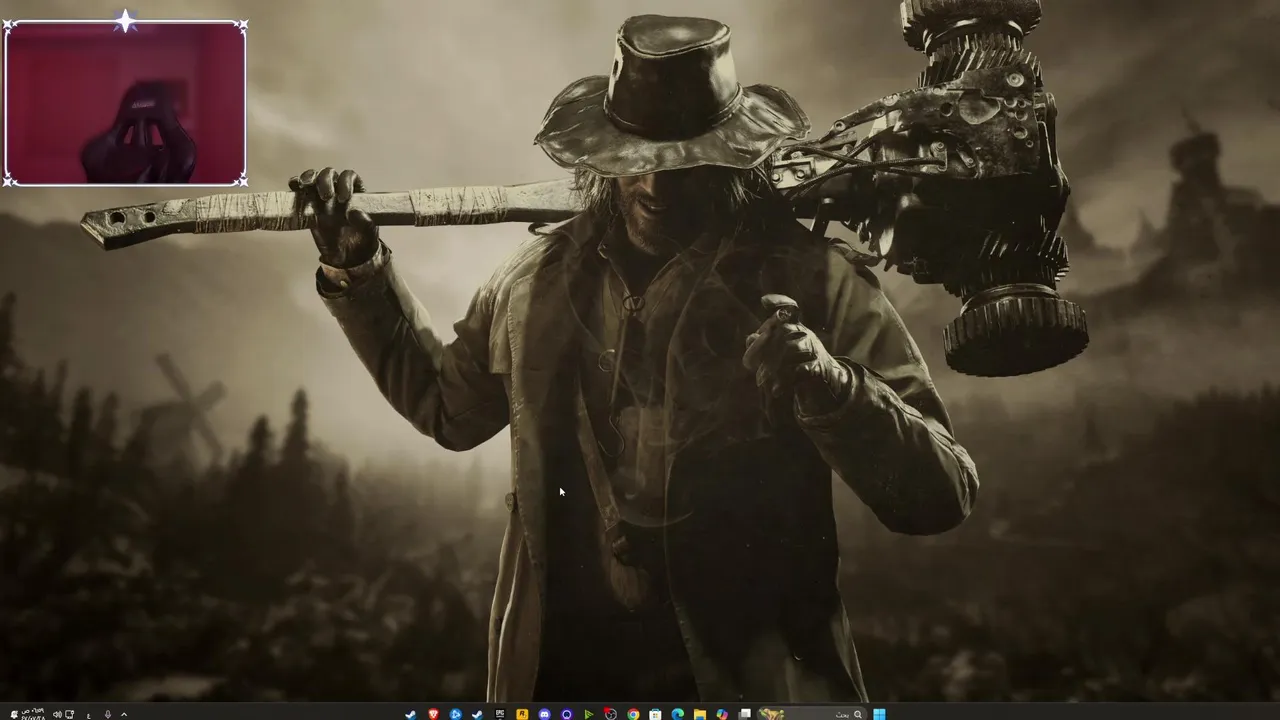The height and width of the screenshot is (720, 1280).
Task: Open the volume speaker icon in system tray
Action: (x=57, y=715)
